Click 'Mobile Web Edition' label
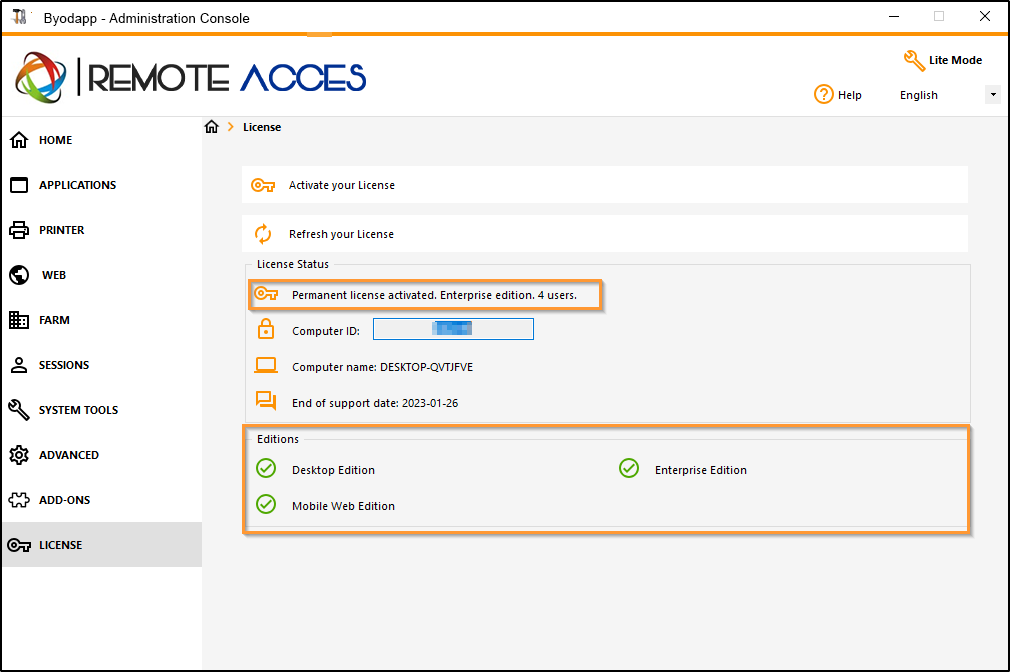The image size is (1010, 672). pos(343,506)
